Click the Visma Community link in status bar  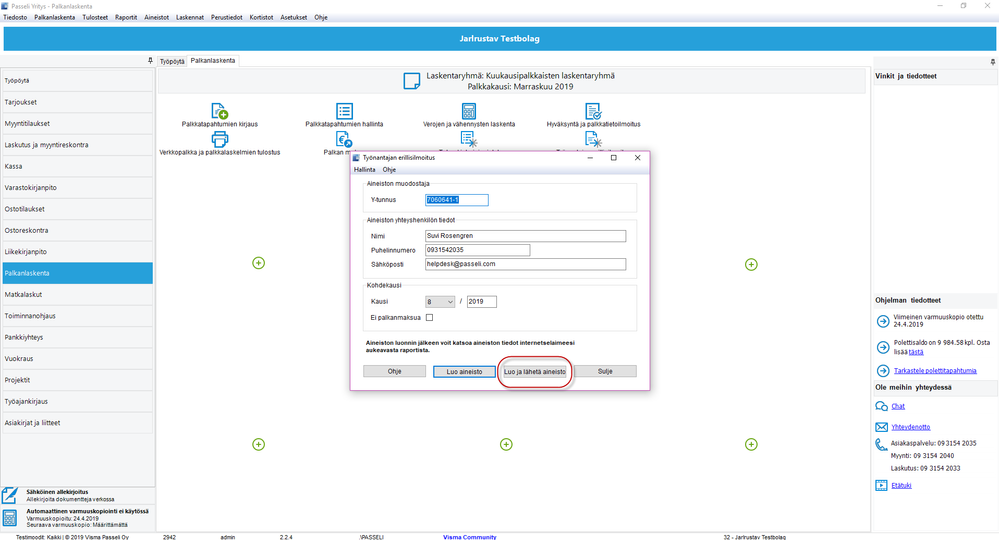tap(470, 537)
